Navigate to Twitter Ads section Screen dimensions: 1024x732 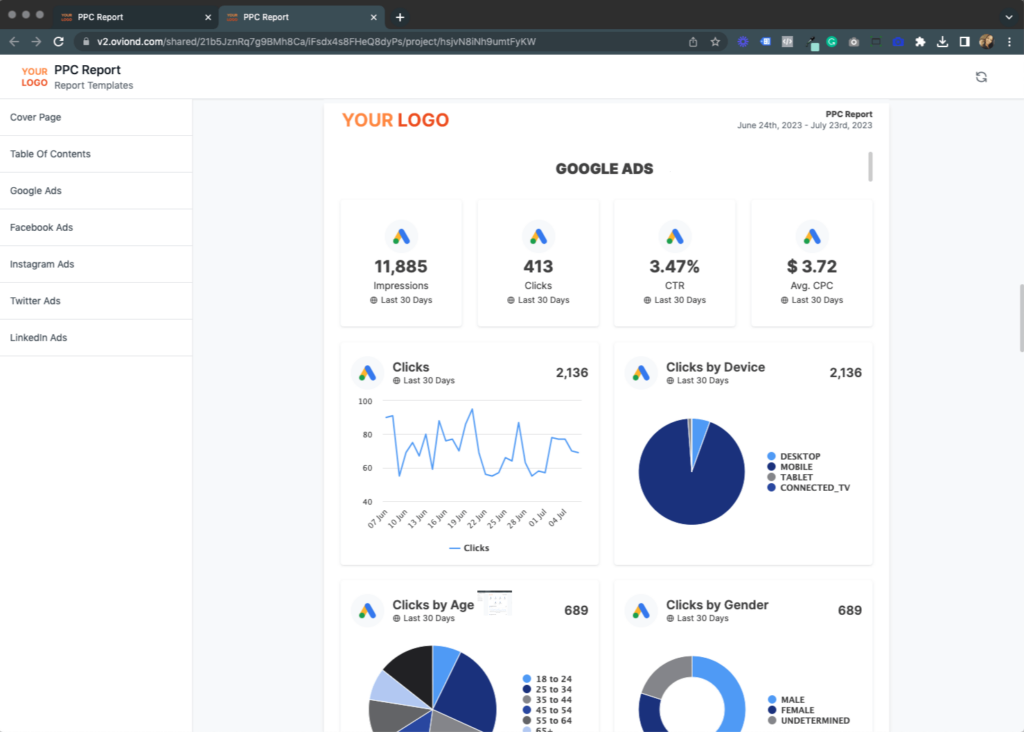tap(96, 301)
